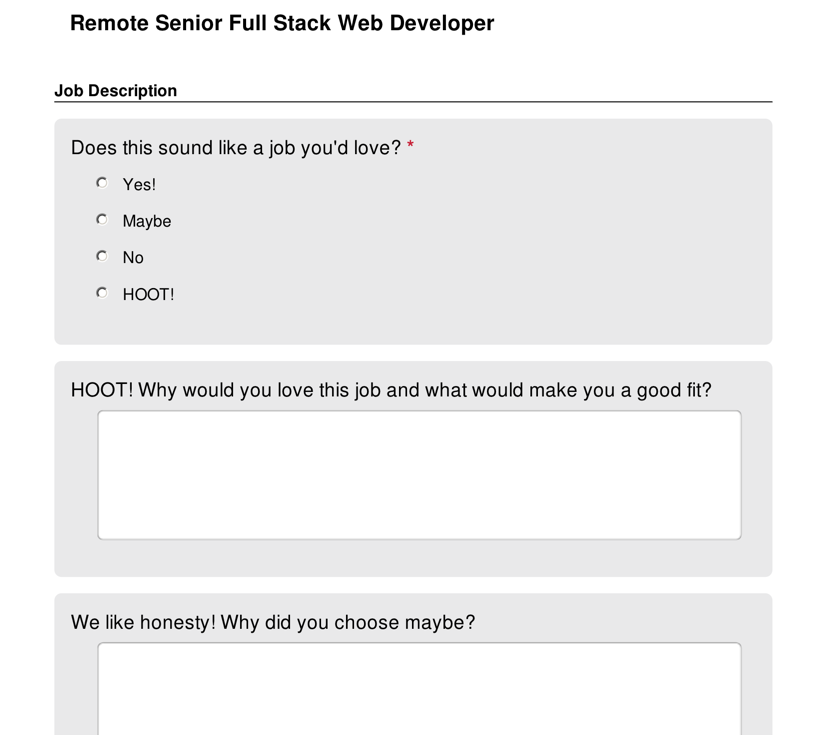Click the "No" option label text
The height and width of the screenshot is (735, 823).
[x=133, y=258]
